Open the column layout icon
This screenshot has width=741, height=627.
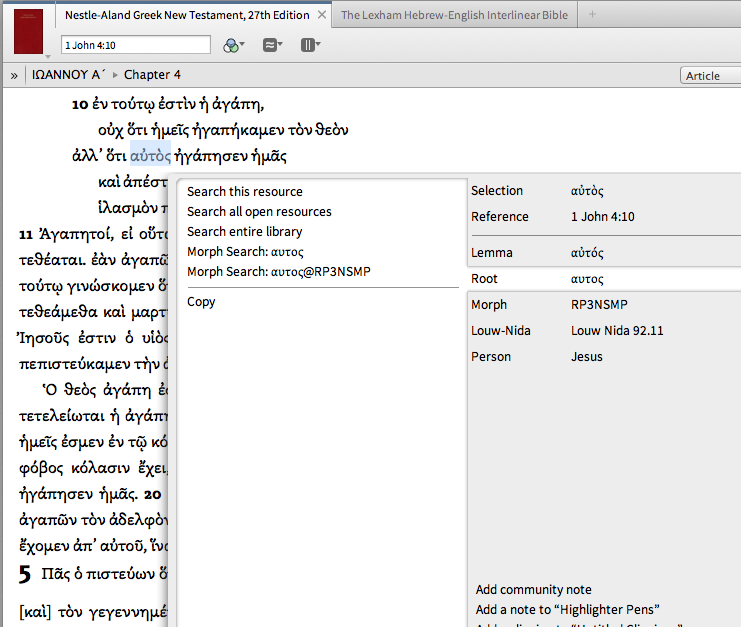point(309,45)
